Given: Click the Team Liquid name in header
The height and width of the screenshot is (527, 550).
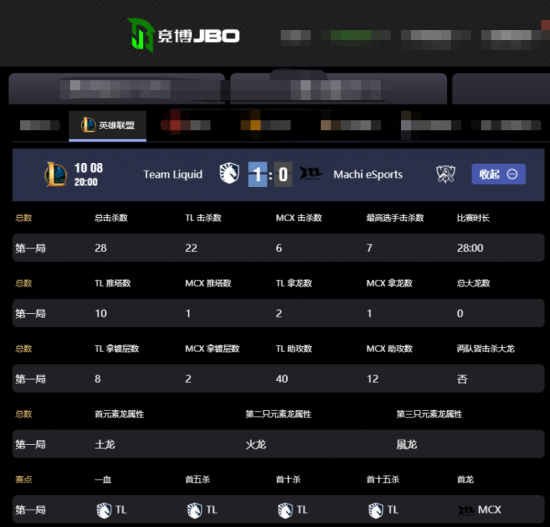Looking at the screenshot, I should click(173, 174).
